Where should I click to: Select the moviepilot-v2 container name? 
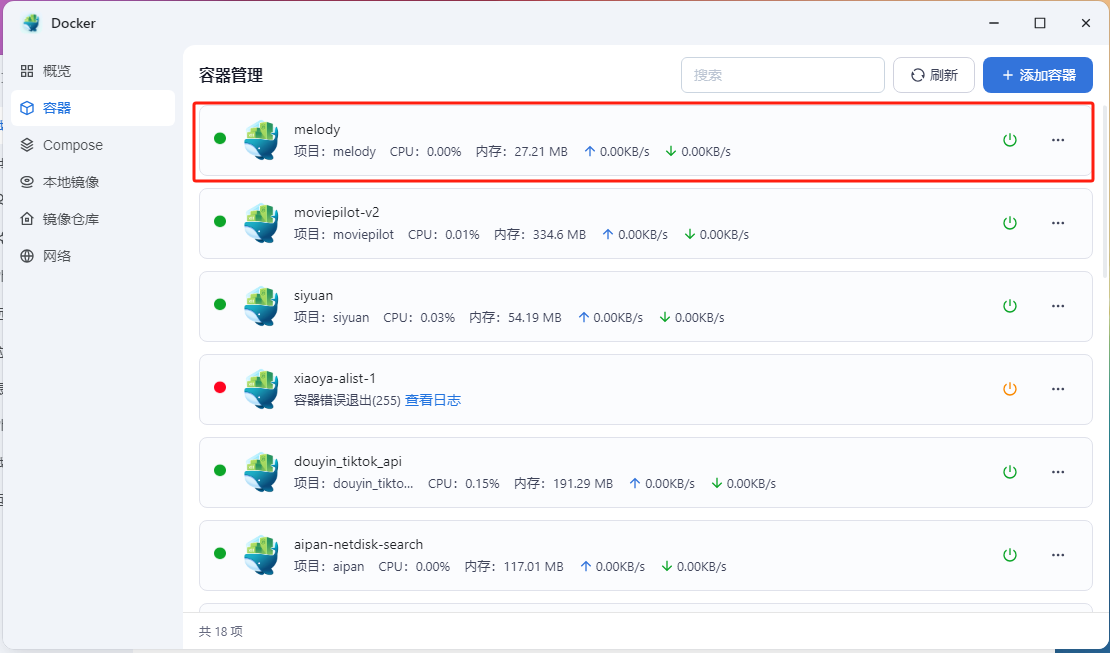pyautogui.click(x=337, y=212)
